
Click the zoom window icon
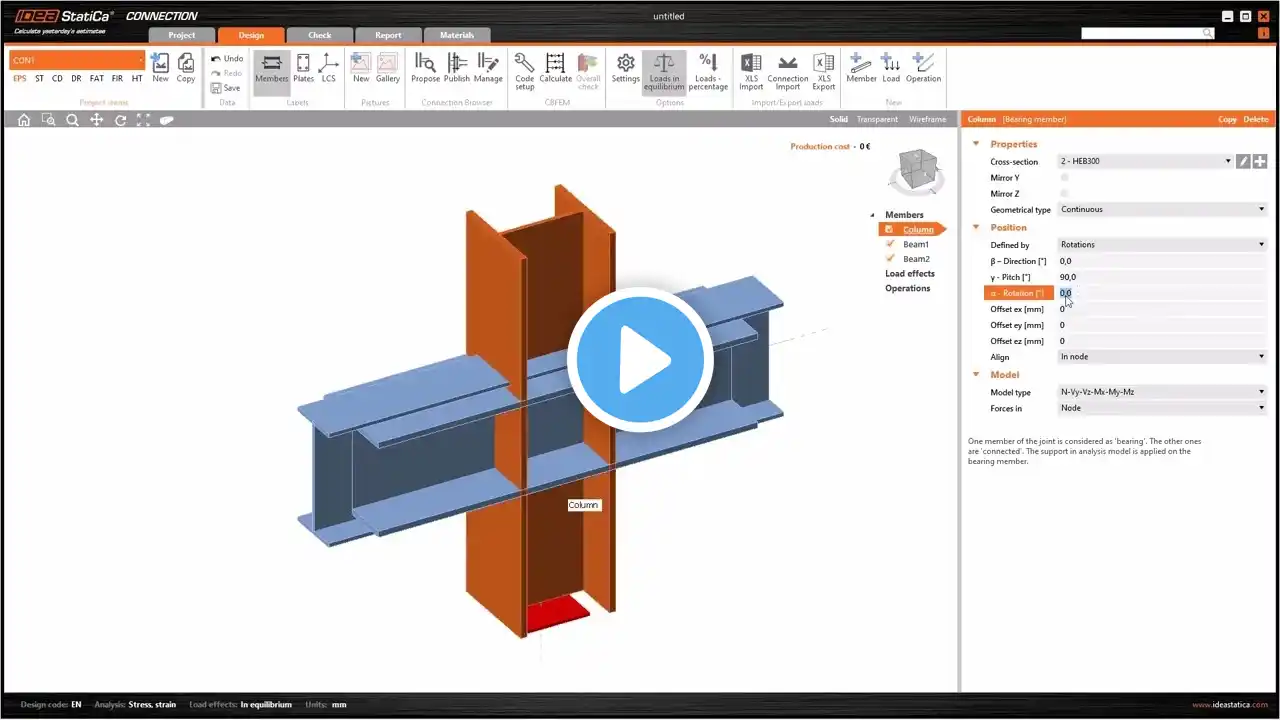[48, 120]
